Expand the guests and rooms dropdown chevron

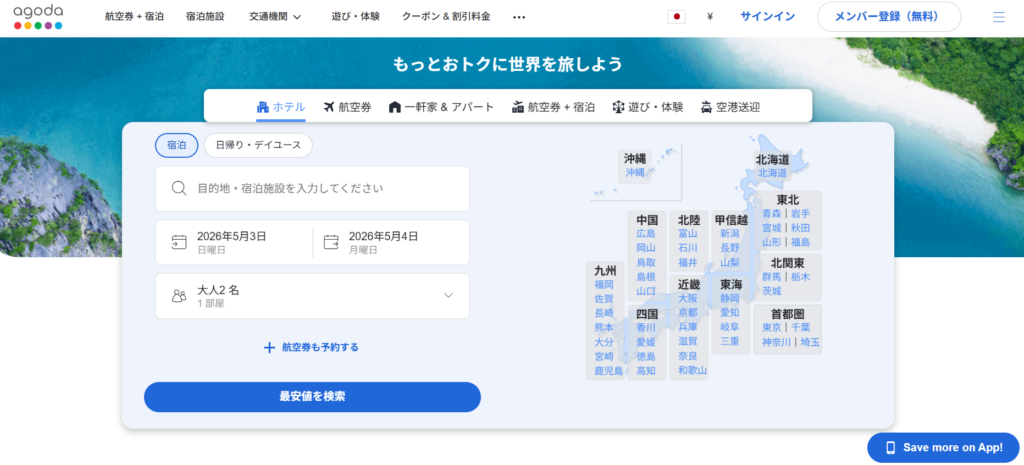pyautogui.click(x=448, y=296)
